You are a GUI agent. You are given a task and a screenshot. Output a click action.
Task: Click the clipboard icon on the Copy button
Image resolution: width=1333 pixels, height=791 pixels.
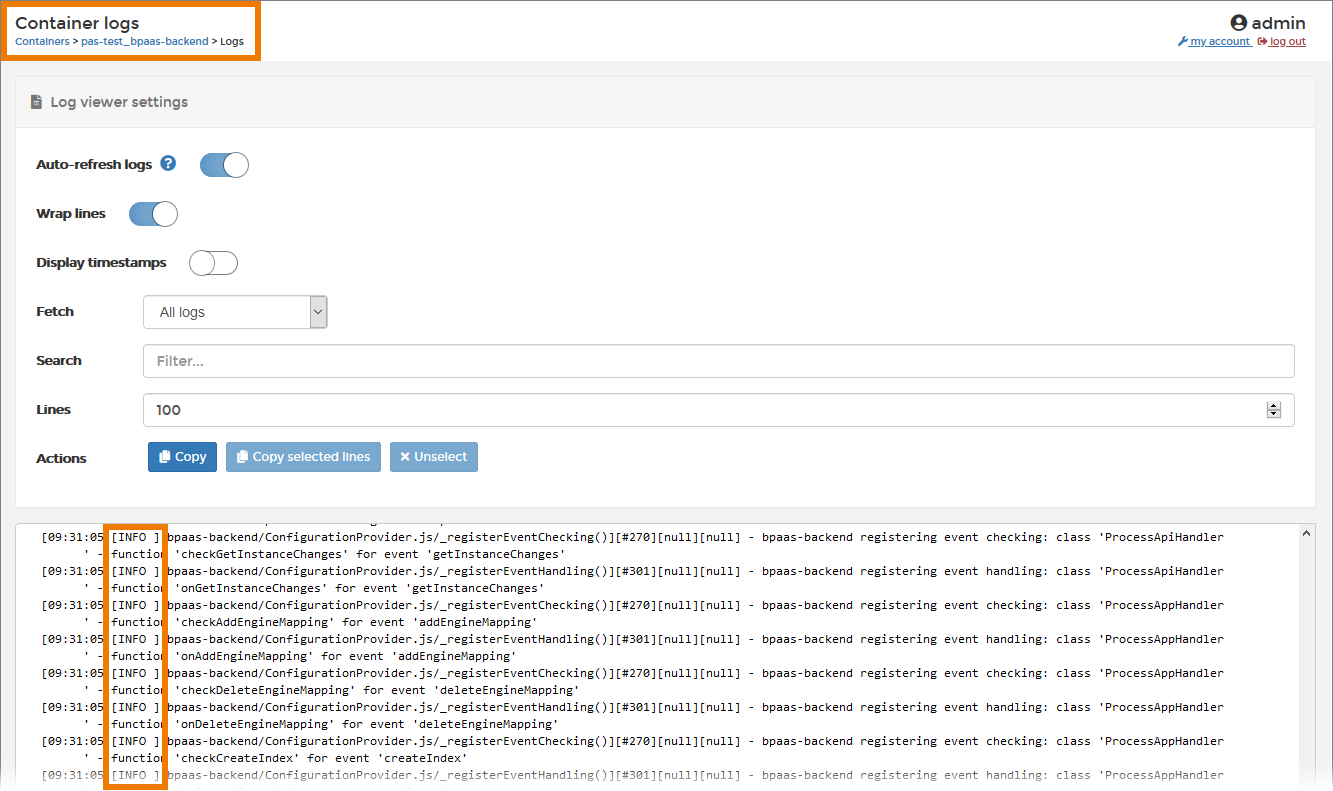click(x=162, y=456)
